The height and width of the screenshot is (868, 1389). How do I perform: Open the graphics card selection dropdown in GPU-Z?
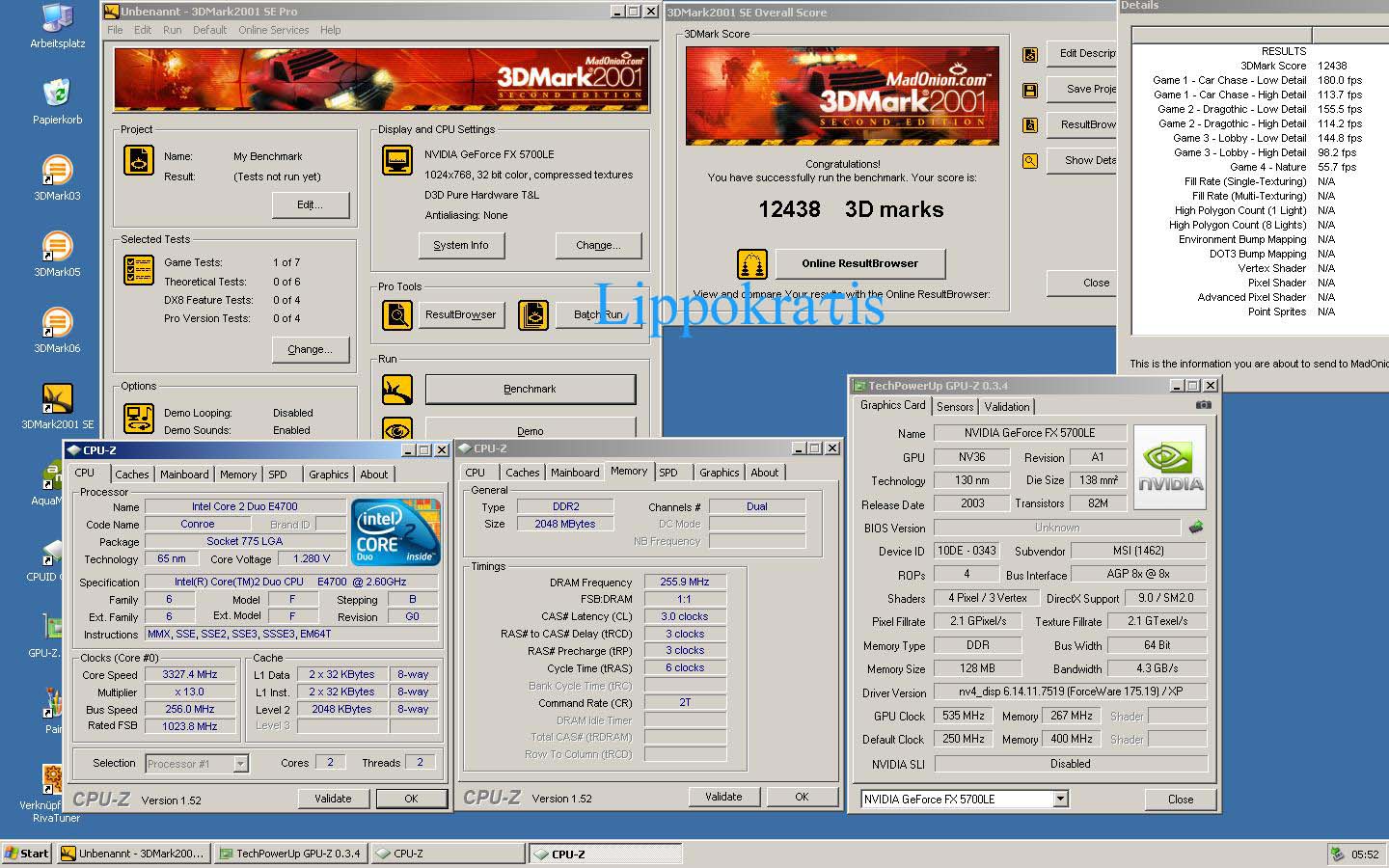click(x=1061, y=799)
